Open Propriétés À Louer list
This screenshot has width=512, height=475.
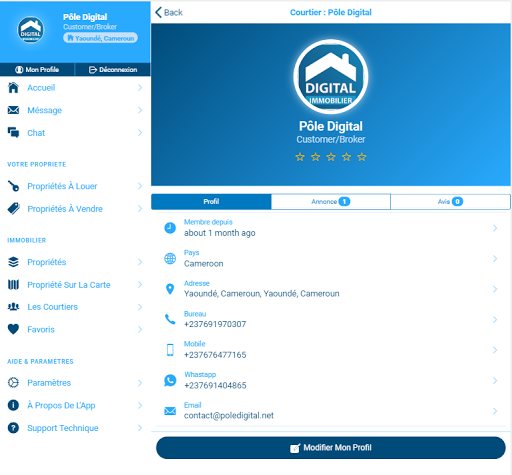[x=75, y=186]
